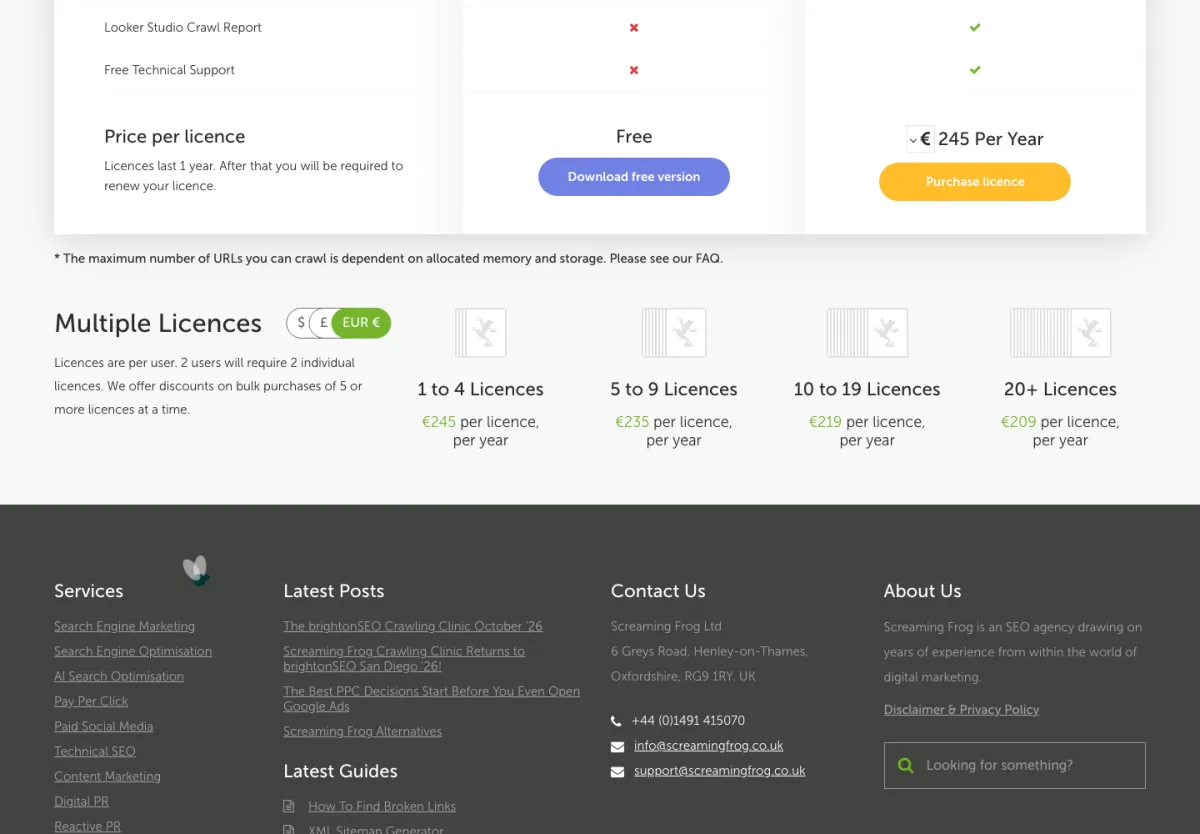Click the €235 per licence price
This screenshot has height=834, width=1200.
[x=632, y=421]
